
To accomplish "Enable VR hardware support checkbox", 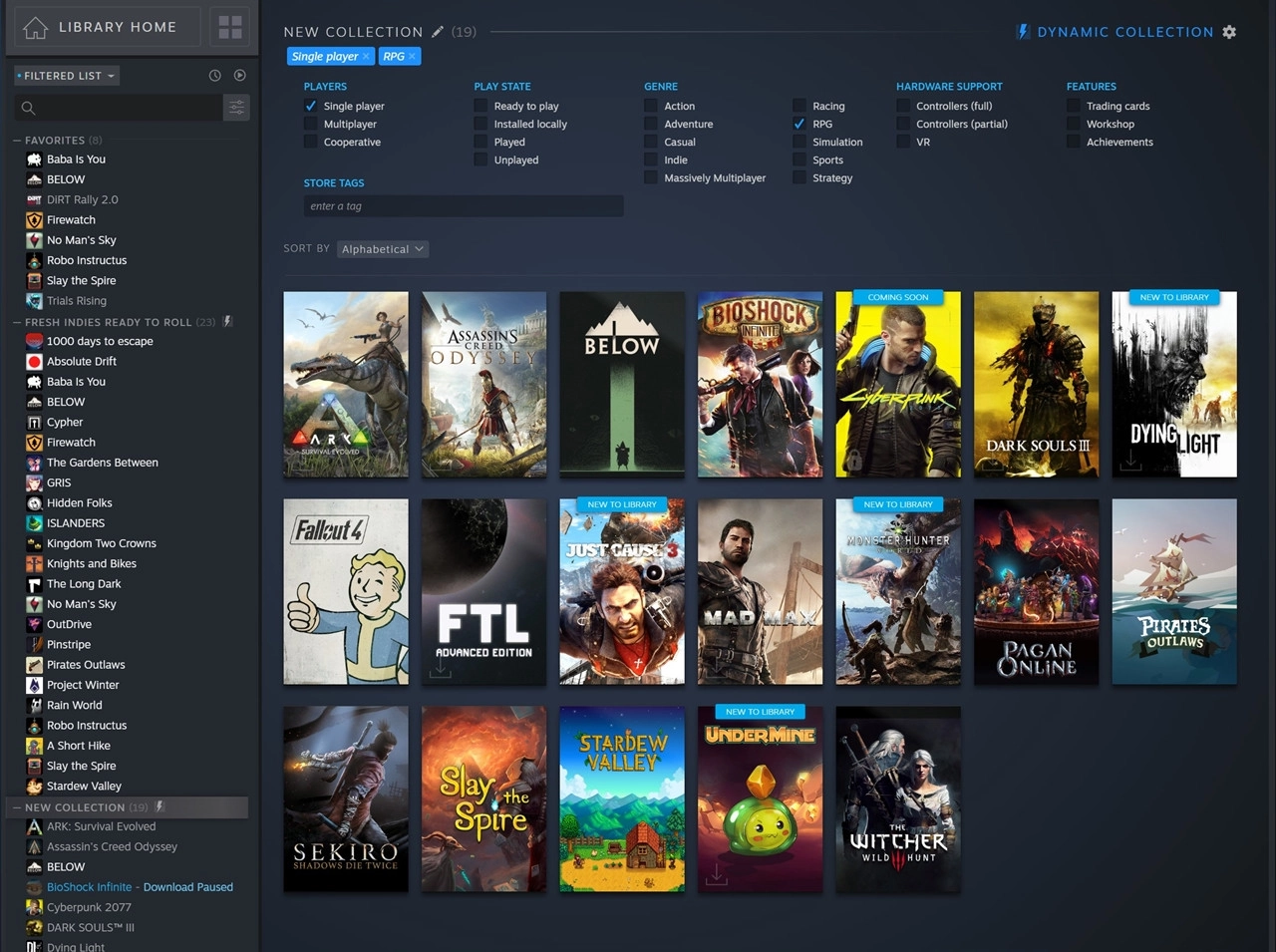I will point(903,142).
